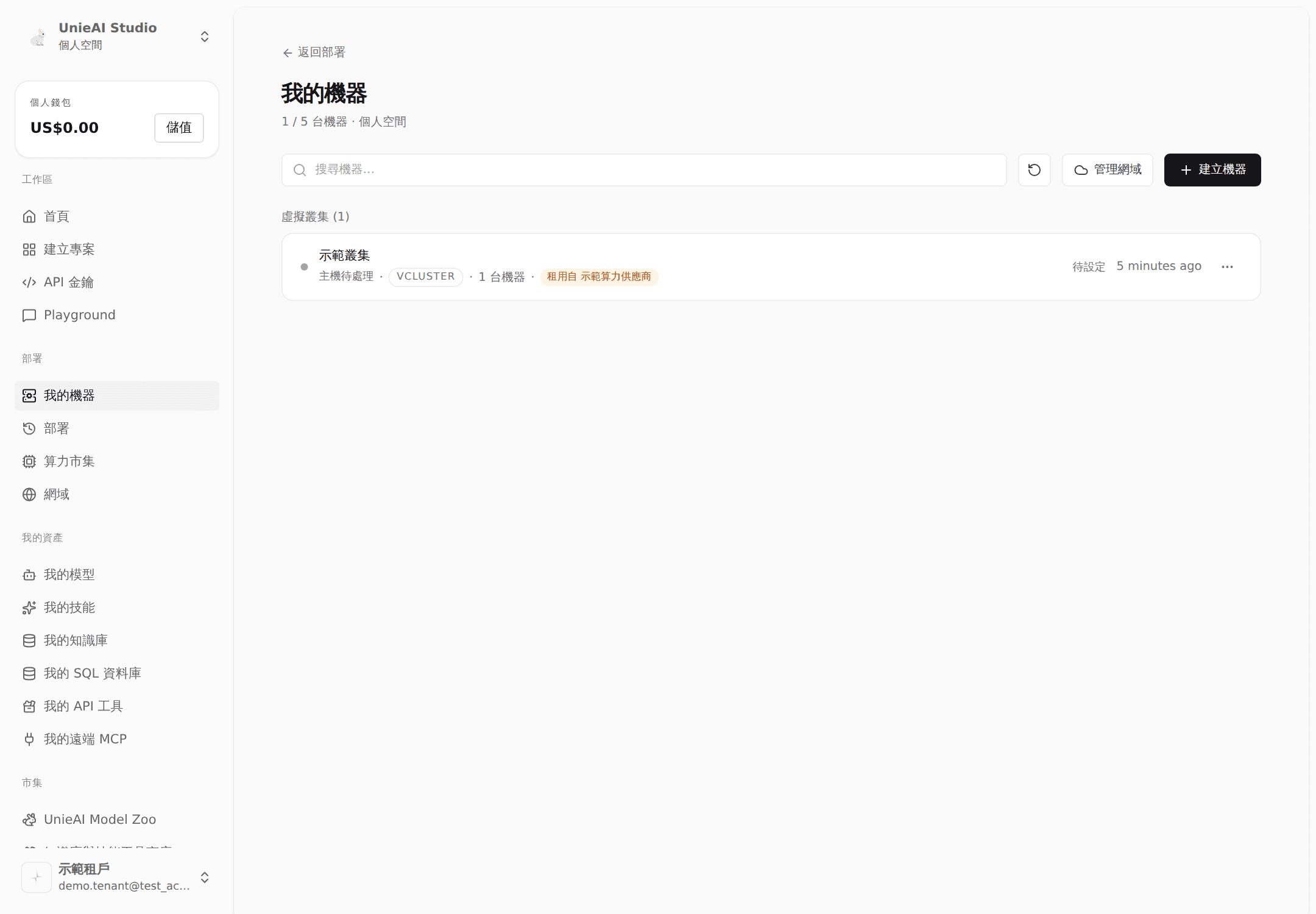The height and width of the screenshot is (914, 1316).
Task: Click the chat icon beside Playground
Action: [x=29, y=315]
